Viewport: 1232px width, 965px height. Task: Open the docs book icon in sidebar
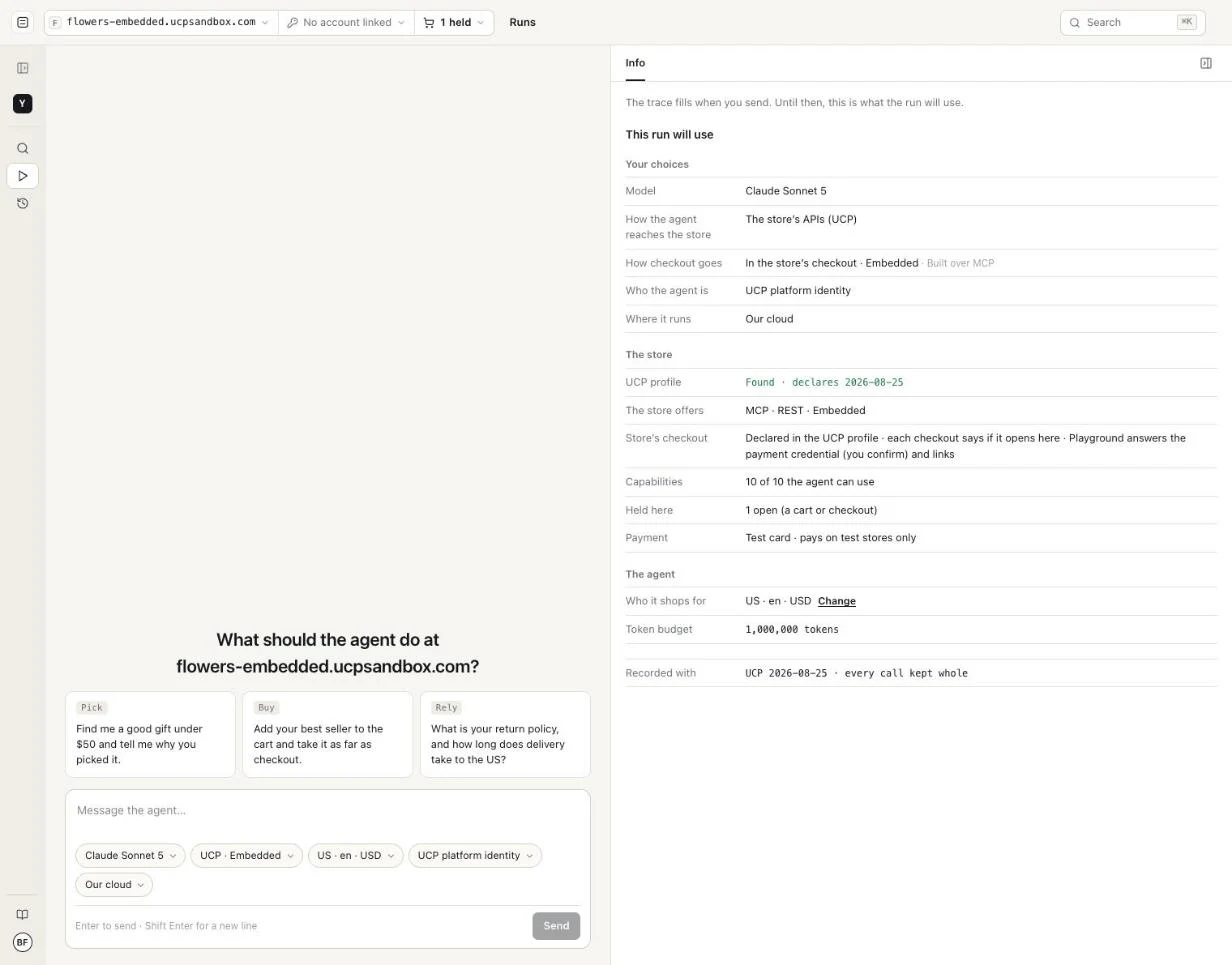coord(22,914)
